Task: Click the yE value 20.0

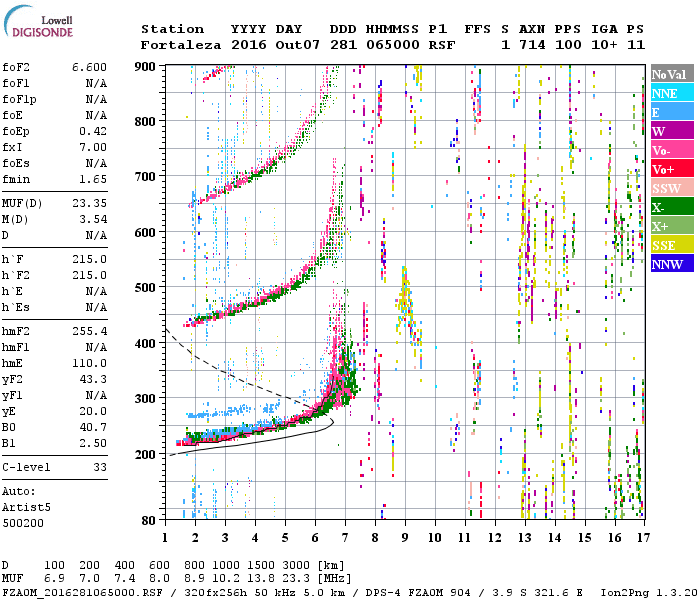Action: pyautogui.click(x=93, y=411)
